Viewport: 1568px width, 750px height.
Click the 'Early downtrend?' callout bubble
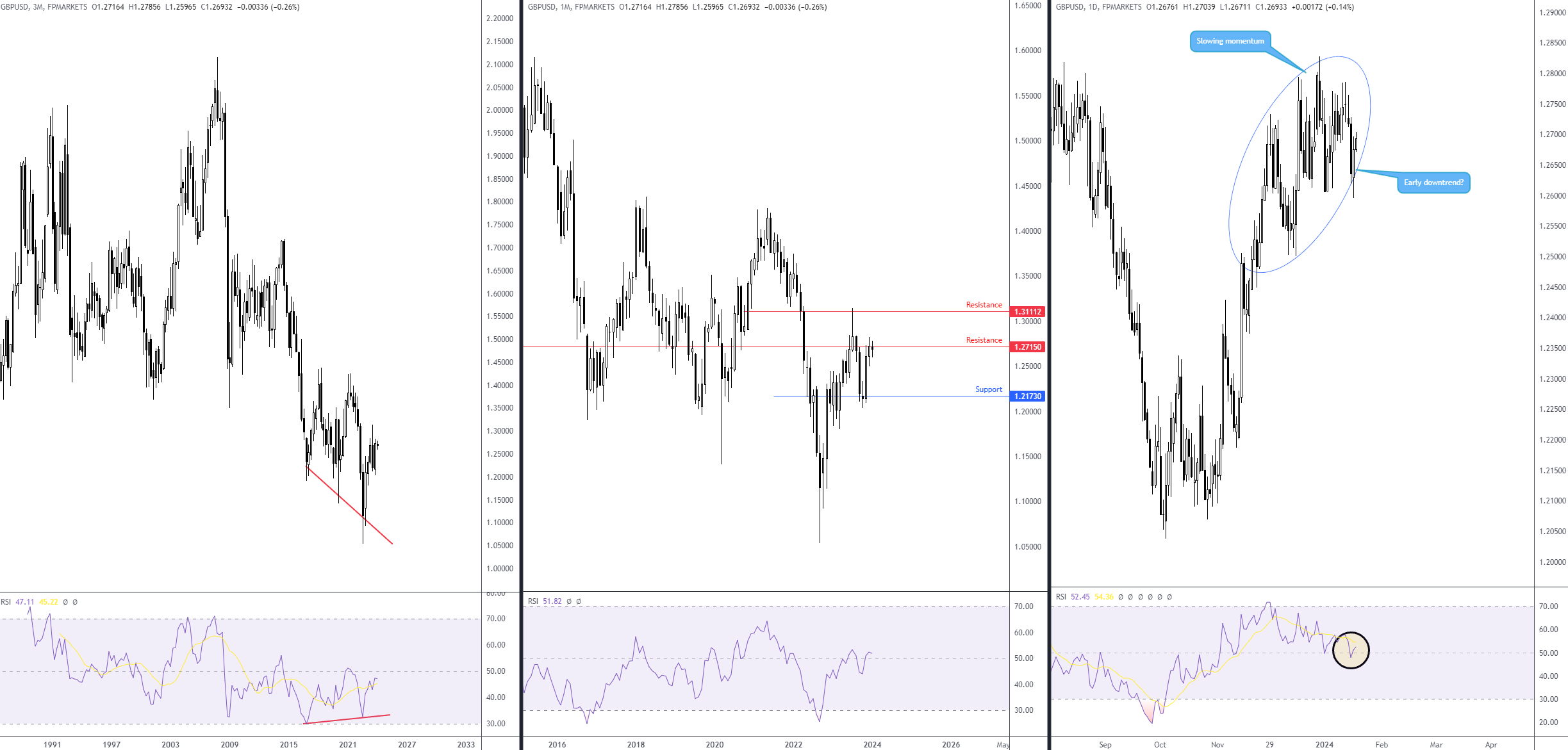pyautogui.click(x=1433, y=183)
